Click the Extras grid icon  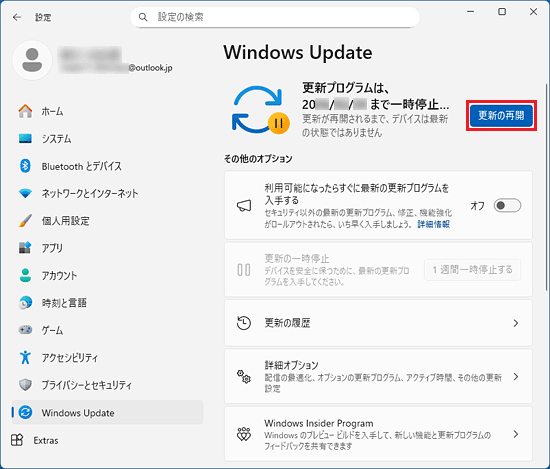point(17,440)
